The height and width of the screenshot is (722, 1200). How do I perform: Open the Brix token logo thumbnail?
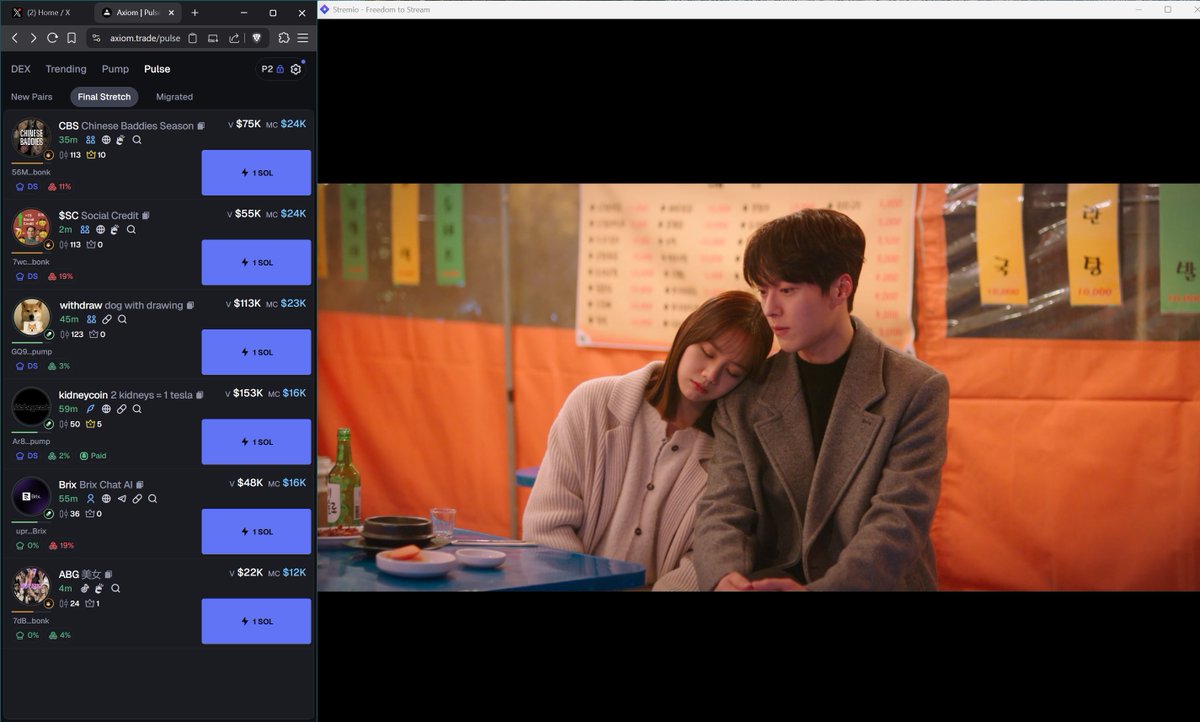(x=31, y=496)
